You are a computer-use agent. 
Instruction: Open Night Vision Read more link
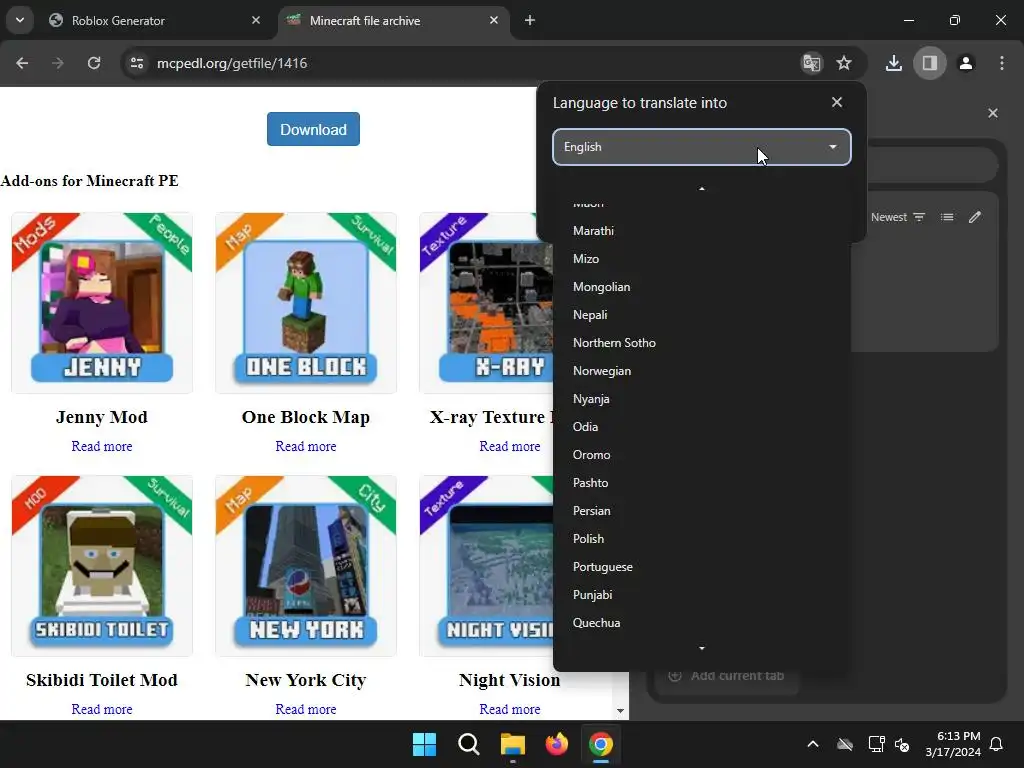509,709
